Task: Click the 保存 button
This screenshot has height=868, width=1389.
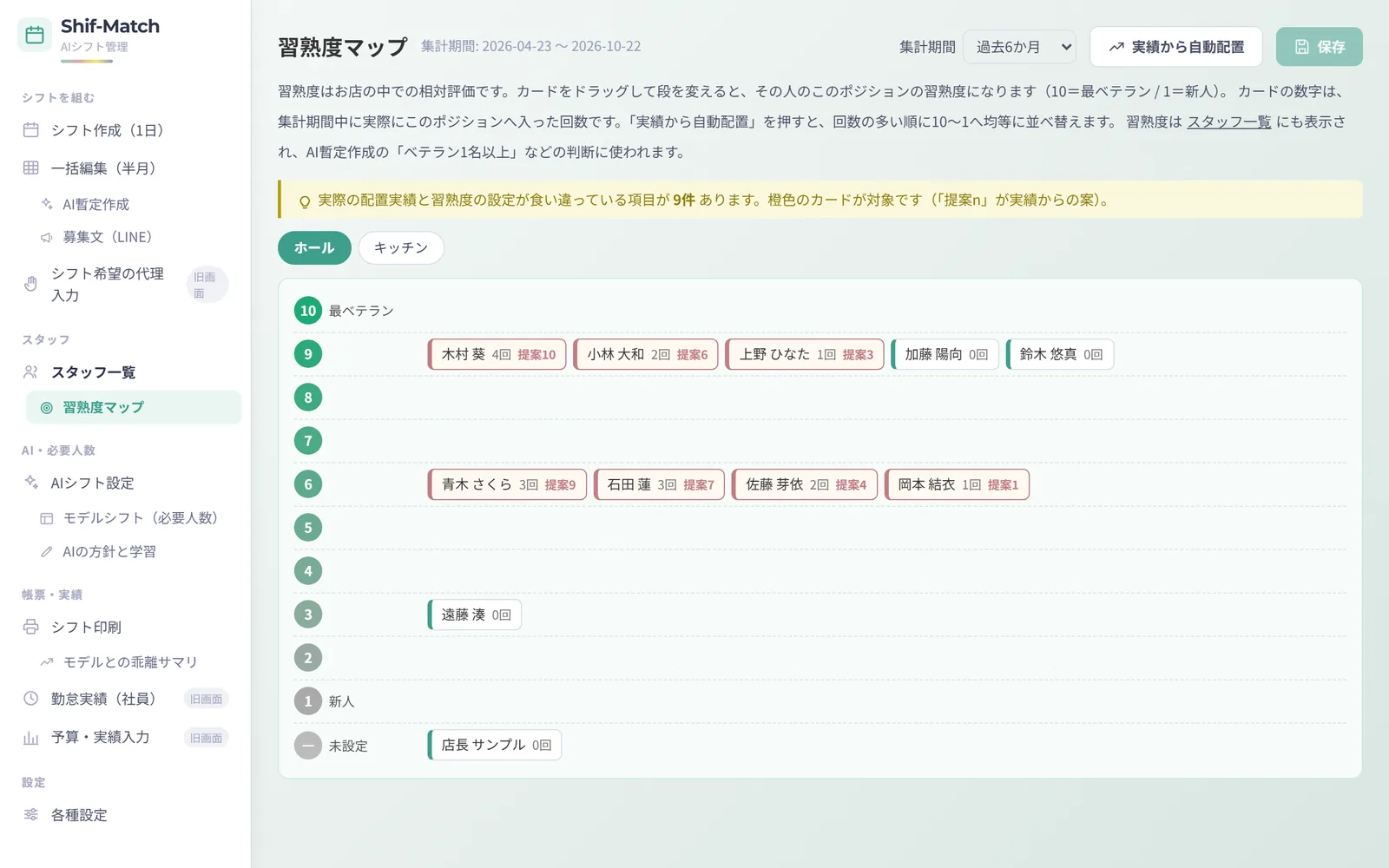Action: pos(1320,47)
